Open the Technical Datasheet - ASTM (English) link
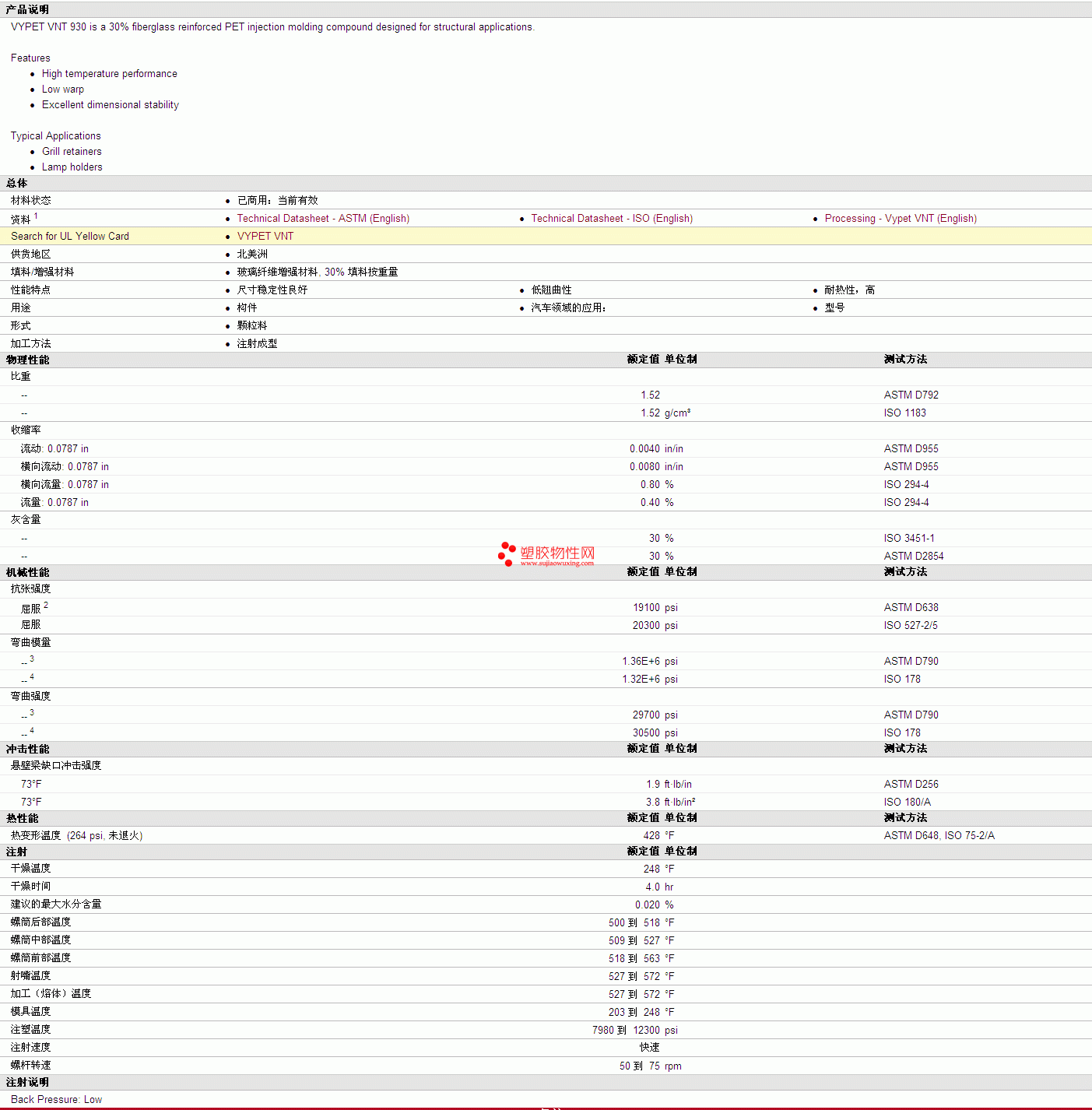 click(x=323, y=219)
